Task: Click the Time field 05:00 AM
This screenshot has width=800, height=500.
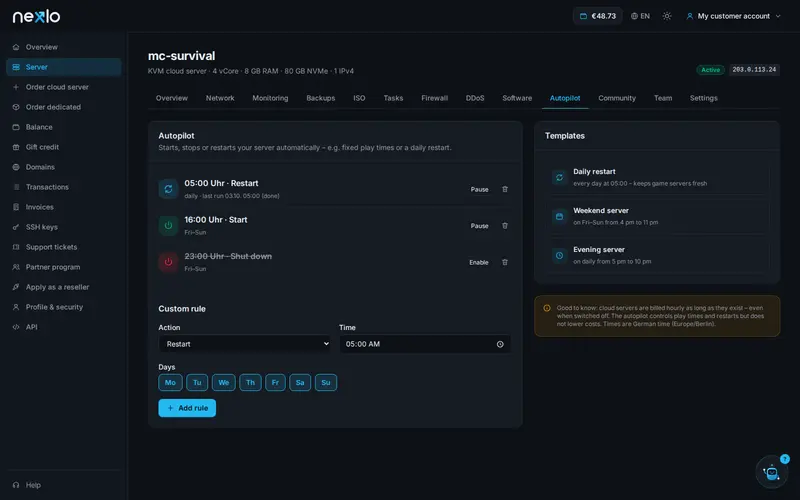Action: (x=425, y=344)
